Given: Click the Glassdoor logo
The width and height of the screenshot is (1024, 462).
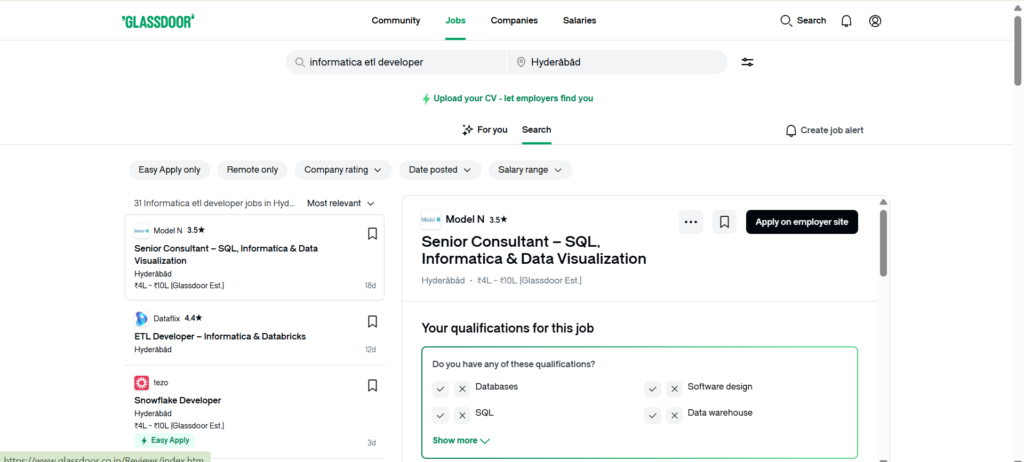Looking at the screenshot, I should pyautogui.click(x=158, y=21).
